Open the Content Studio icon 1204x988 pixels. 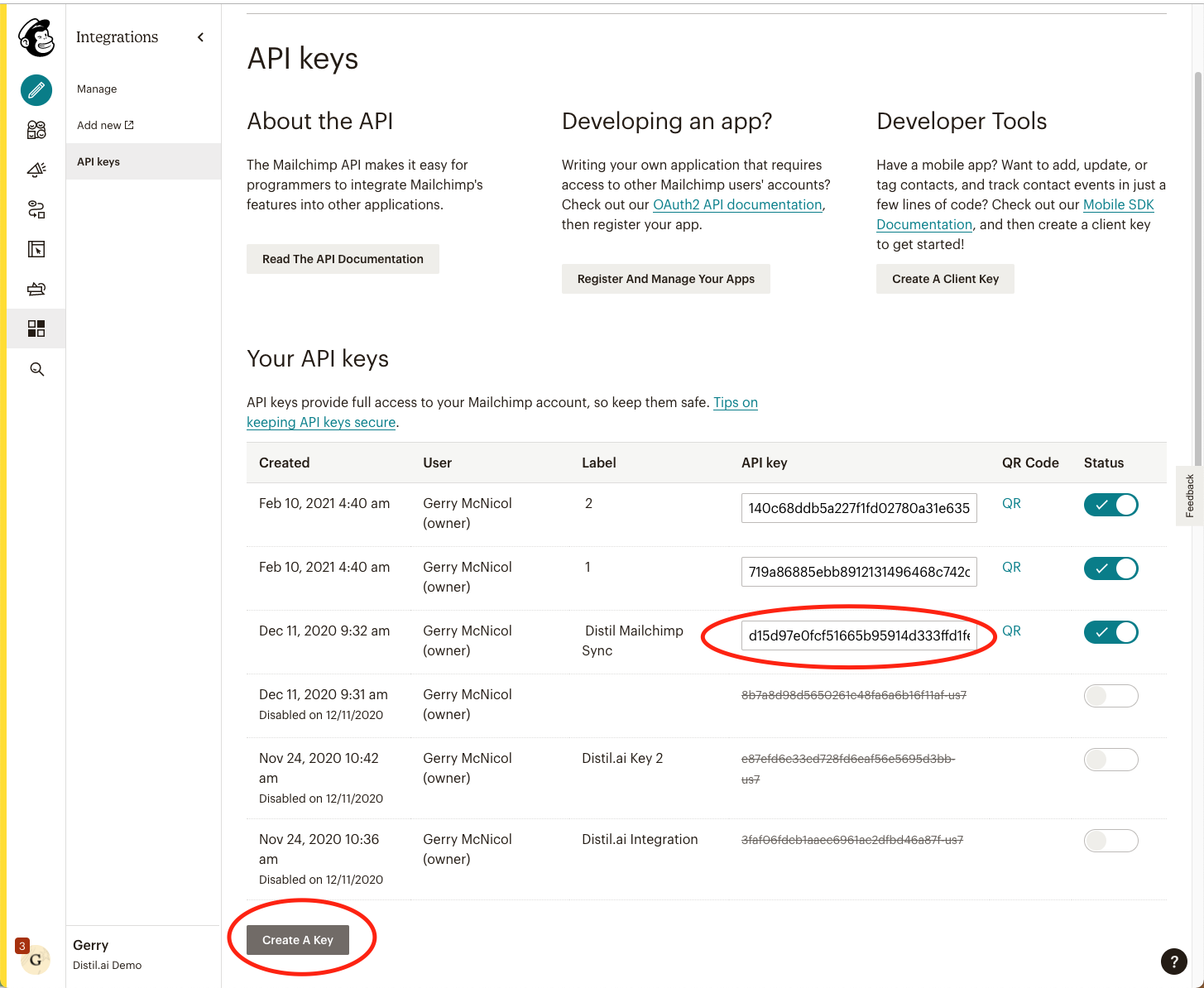tap(36, 289)
